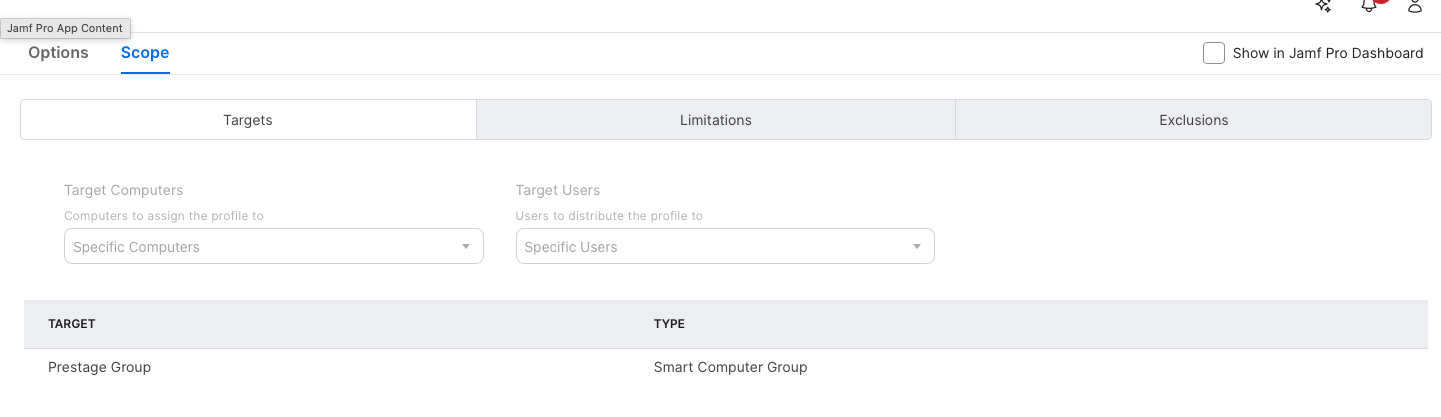Click the user account profile icon
Screen dimensions: 1441x417
tap(1415, 6)
